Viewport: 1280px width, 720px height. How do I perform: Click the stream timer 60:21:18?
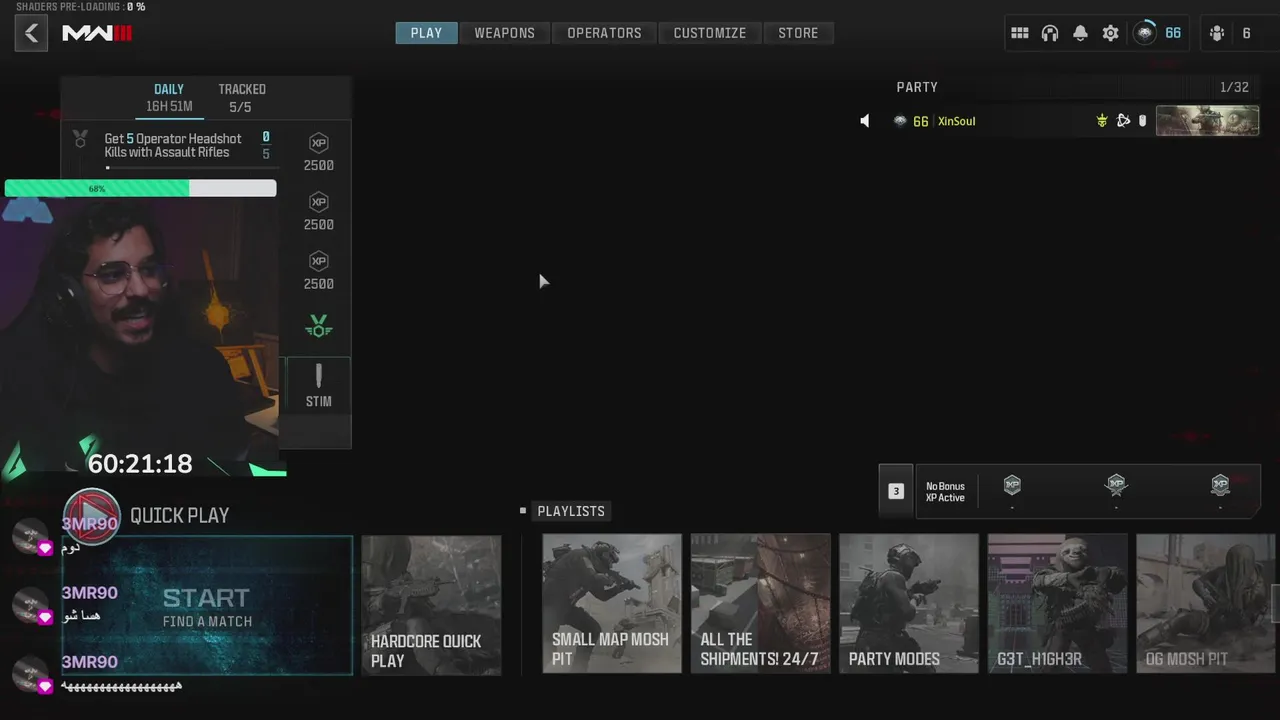point(140,463)
